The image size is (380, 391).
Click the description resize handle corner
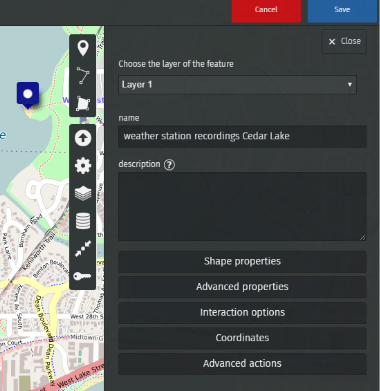362,237
